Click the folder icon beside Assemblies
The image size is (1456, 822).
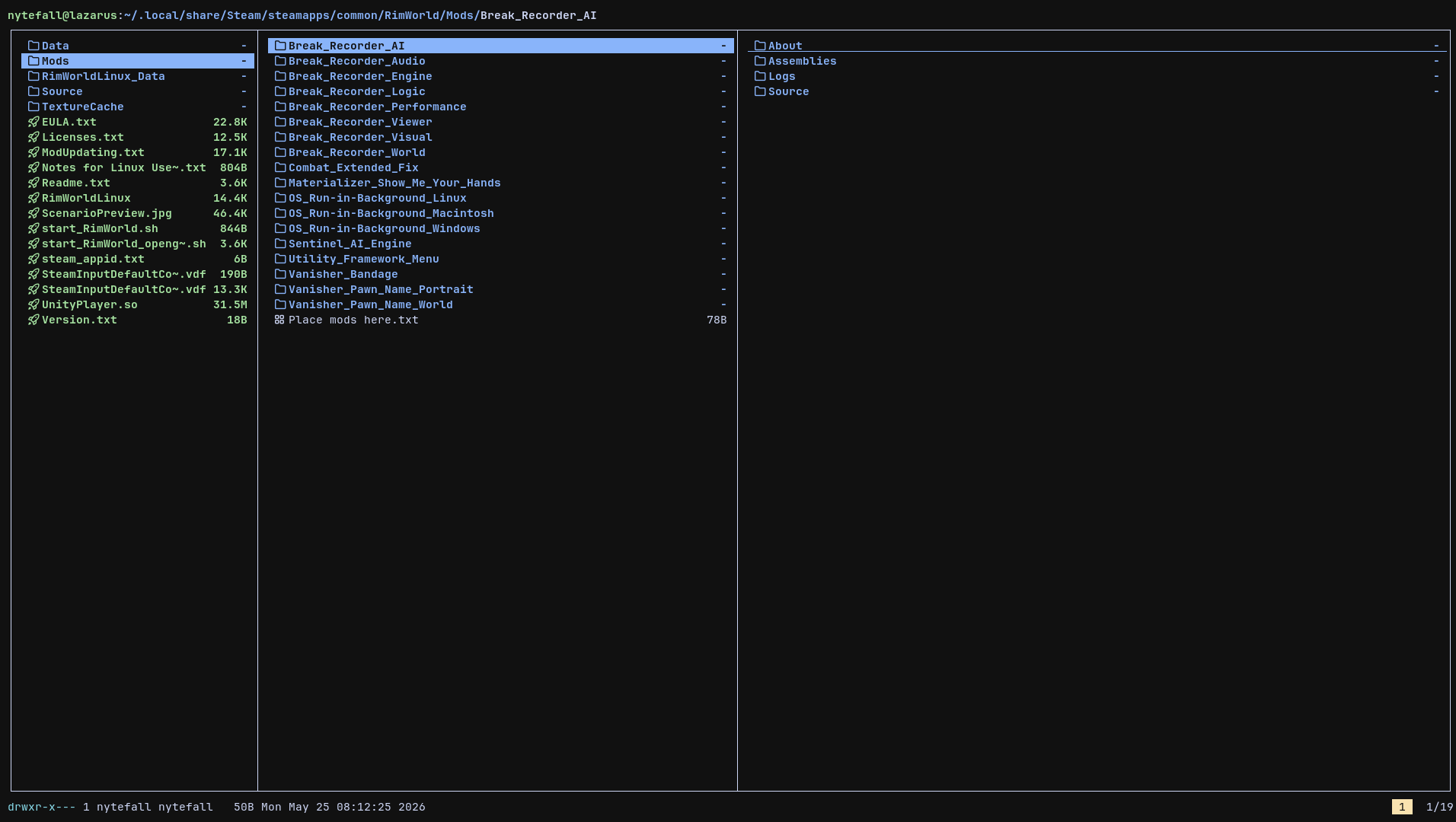[x=760, y=61]
